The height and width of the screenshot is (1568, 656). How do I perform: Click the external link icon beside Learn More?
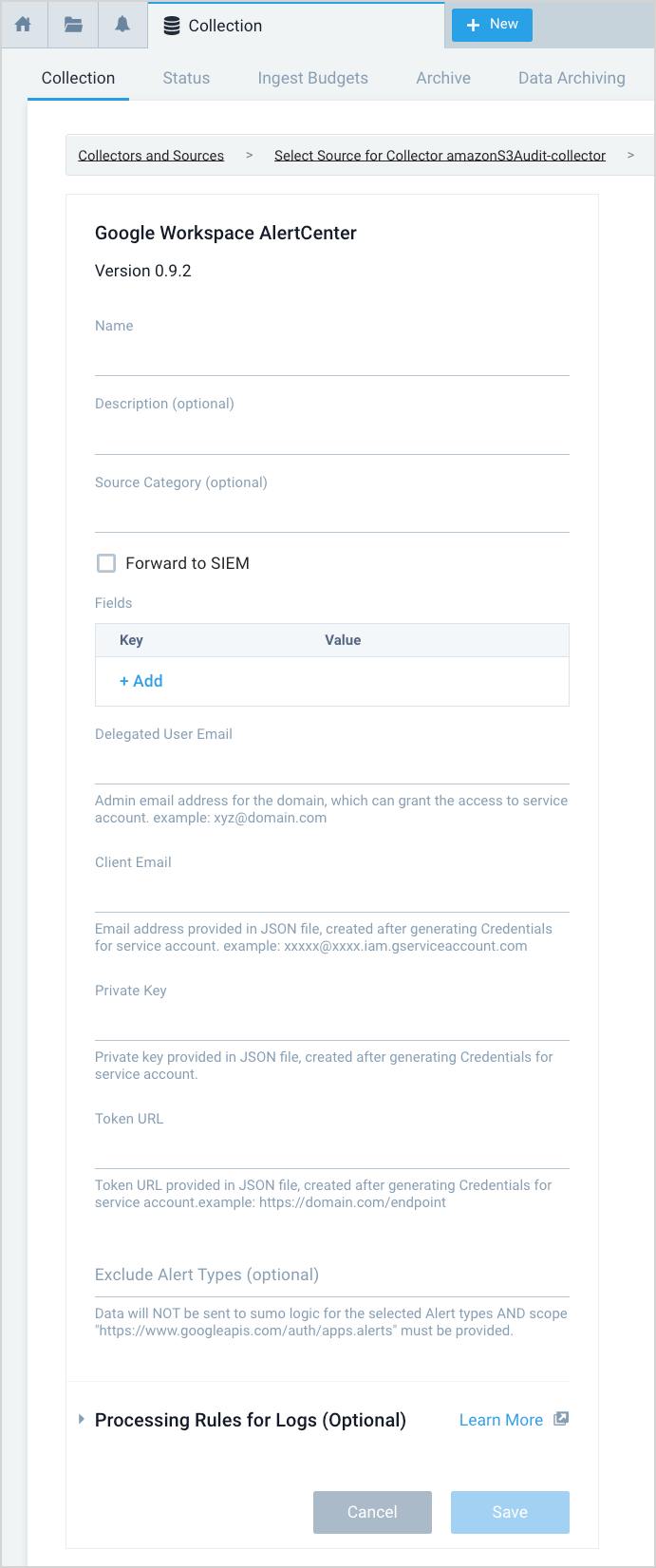[x=561, y=1419]
